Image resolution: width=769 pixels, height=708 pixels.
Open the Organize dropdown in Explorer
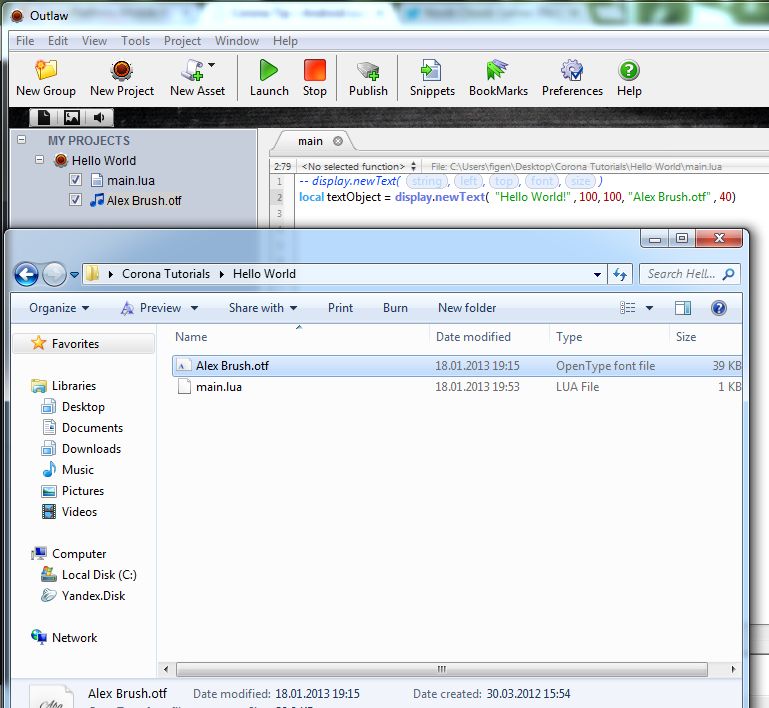pos(59,308)
